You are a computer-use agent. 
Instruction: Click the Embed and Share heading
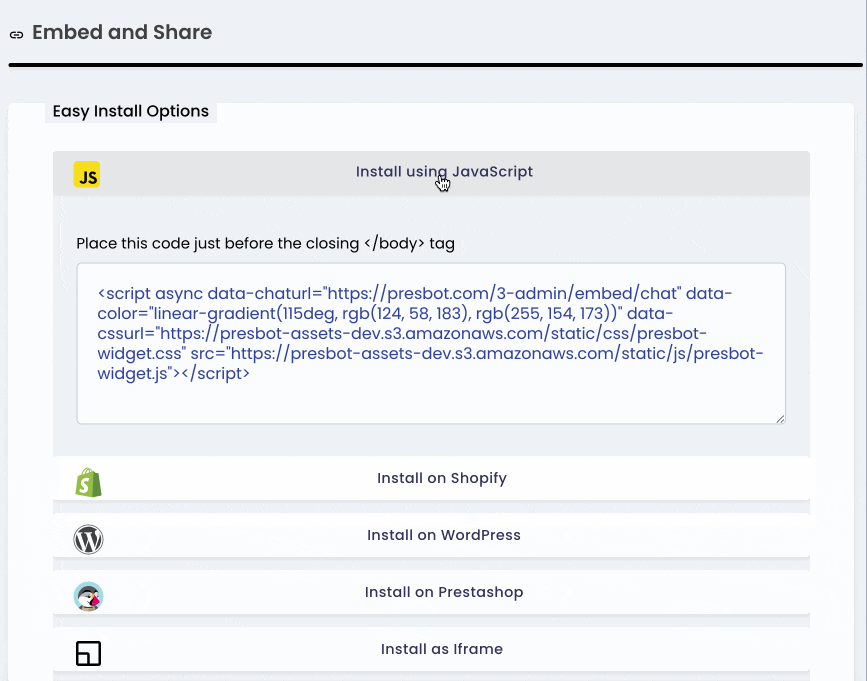tap(122, 32)
